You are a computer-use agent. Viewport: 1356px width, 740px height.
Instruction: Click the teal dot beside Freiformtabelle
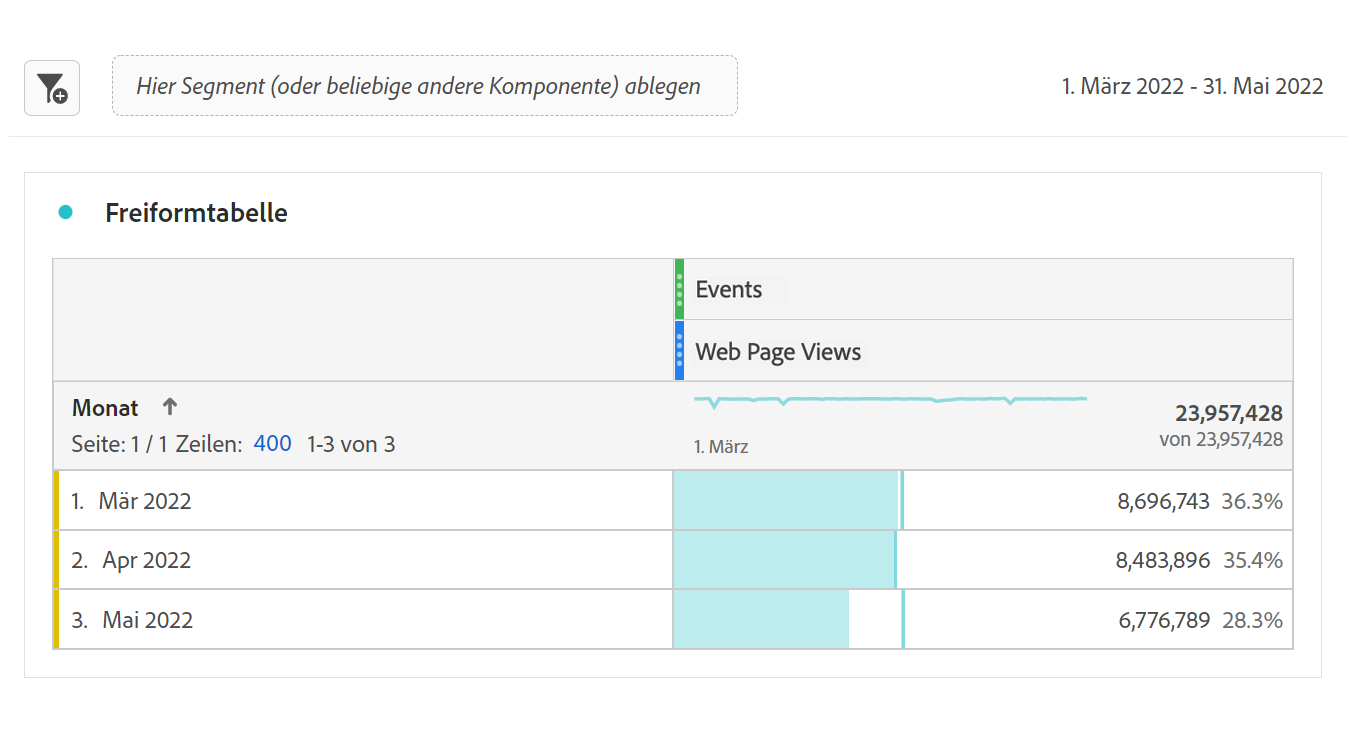click(66, 212)
